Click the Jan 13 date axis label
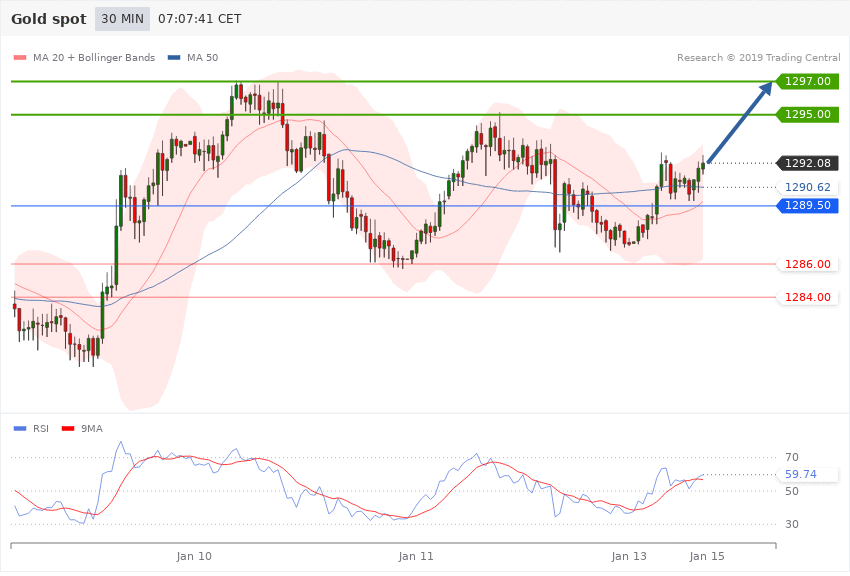 click(629, 556)
